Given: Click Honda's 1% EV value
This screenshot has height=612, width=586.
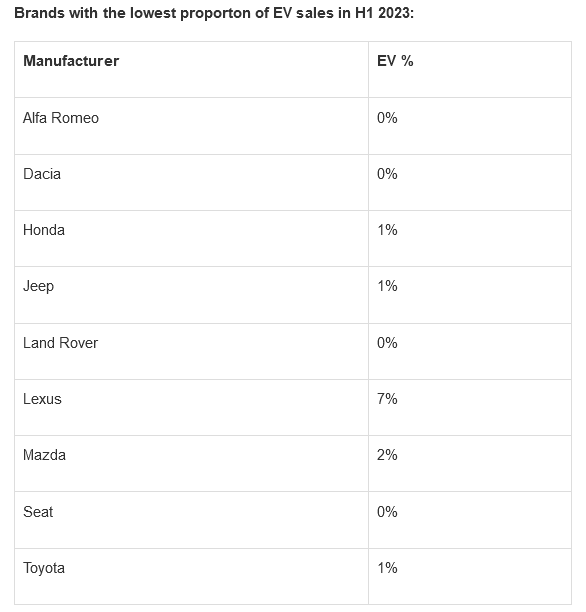Looking at the screenshot, I should point(387,230).
